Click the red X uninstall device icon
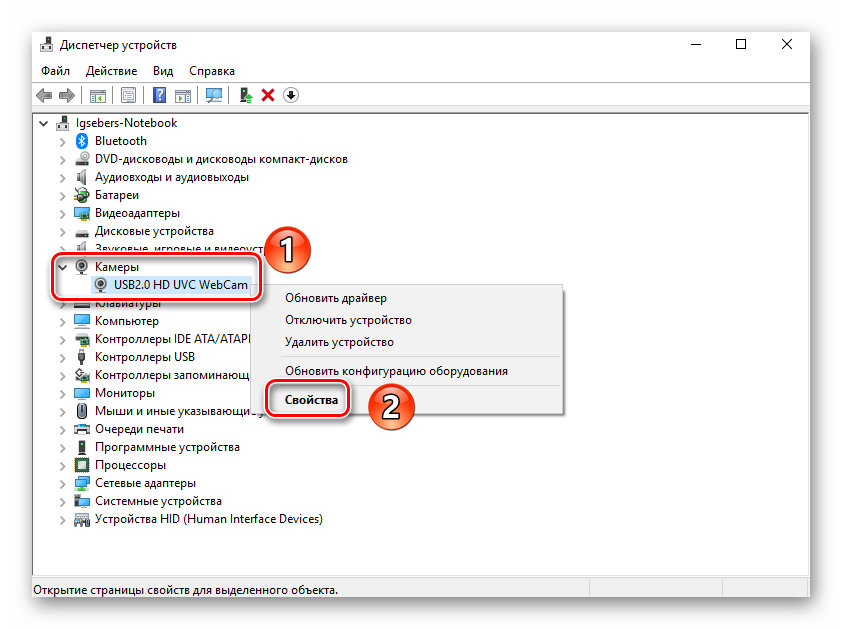 (x=268, y=95)
